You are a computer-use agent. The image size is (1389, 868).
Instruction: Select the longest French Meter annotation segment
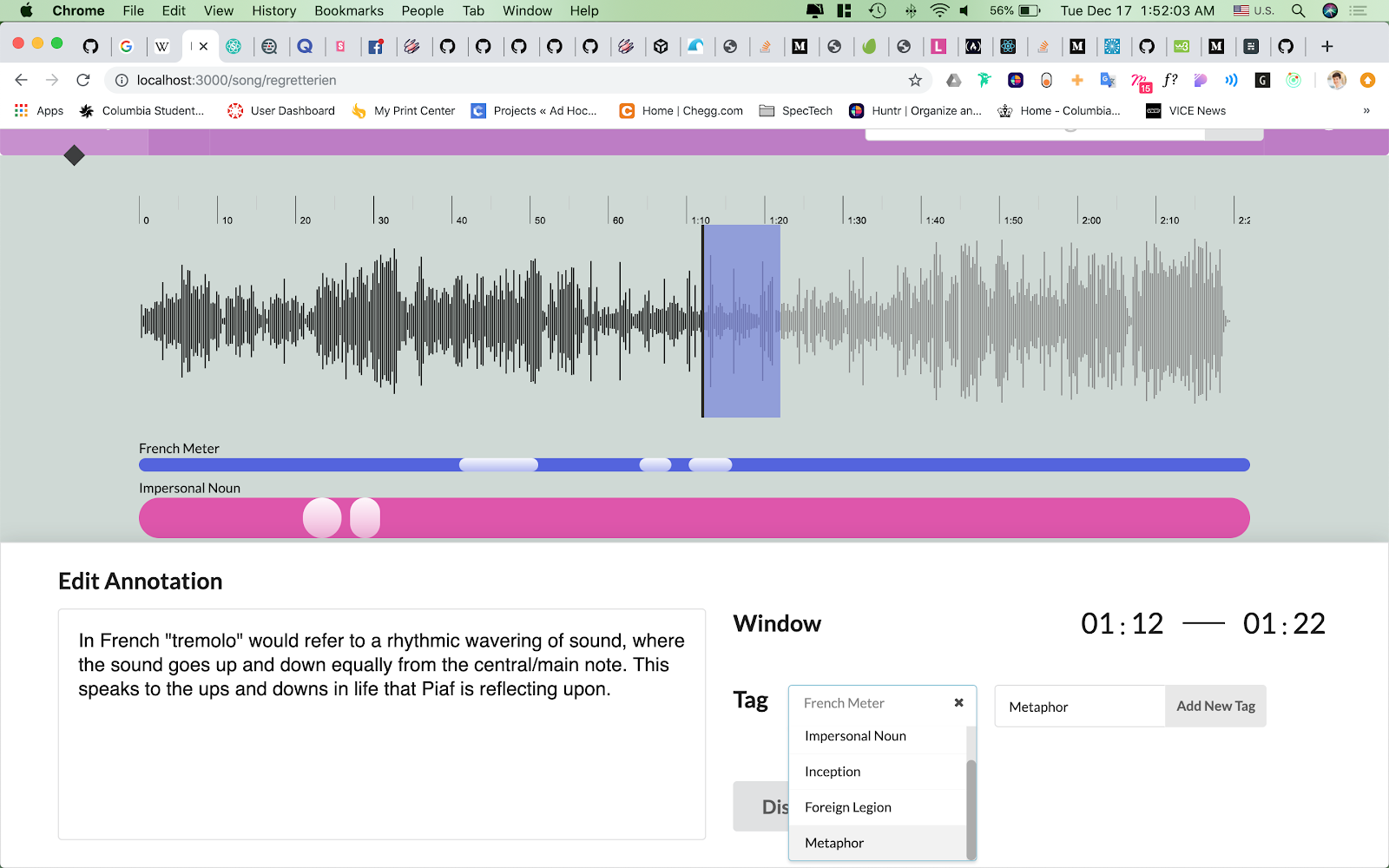498,465
